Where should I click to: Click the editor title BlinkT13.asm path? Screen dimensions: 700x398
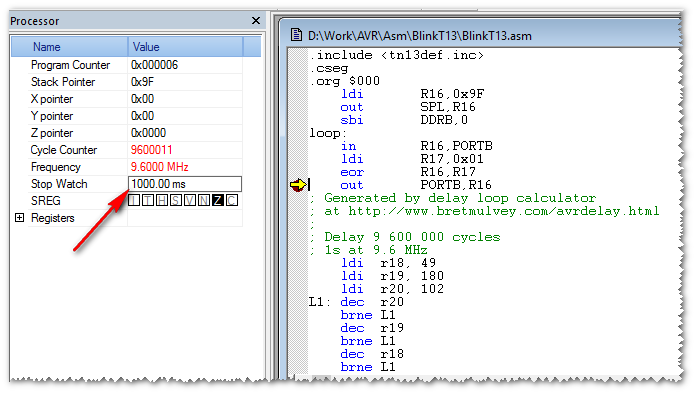(x=420, y=36)
